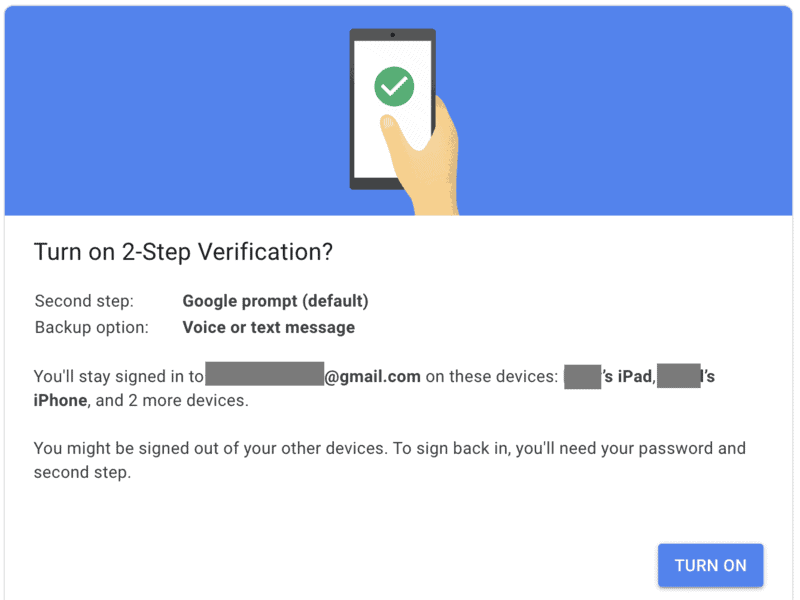Click the smartphone illustration at the top
800x600 pixels.
(x=392, y=110)
